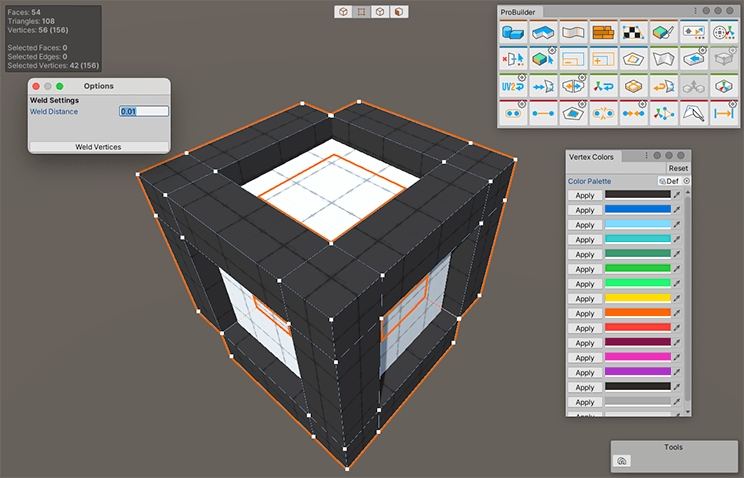Select the ProBuilder tab
Image resolution: width=744 pixels, height=478 pixels.
pos(518,11)
